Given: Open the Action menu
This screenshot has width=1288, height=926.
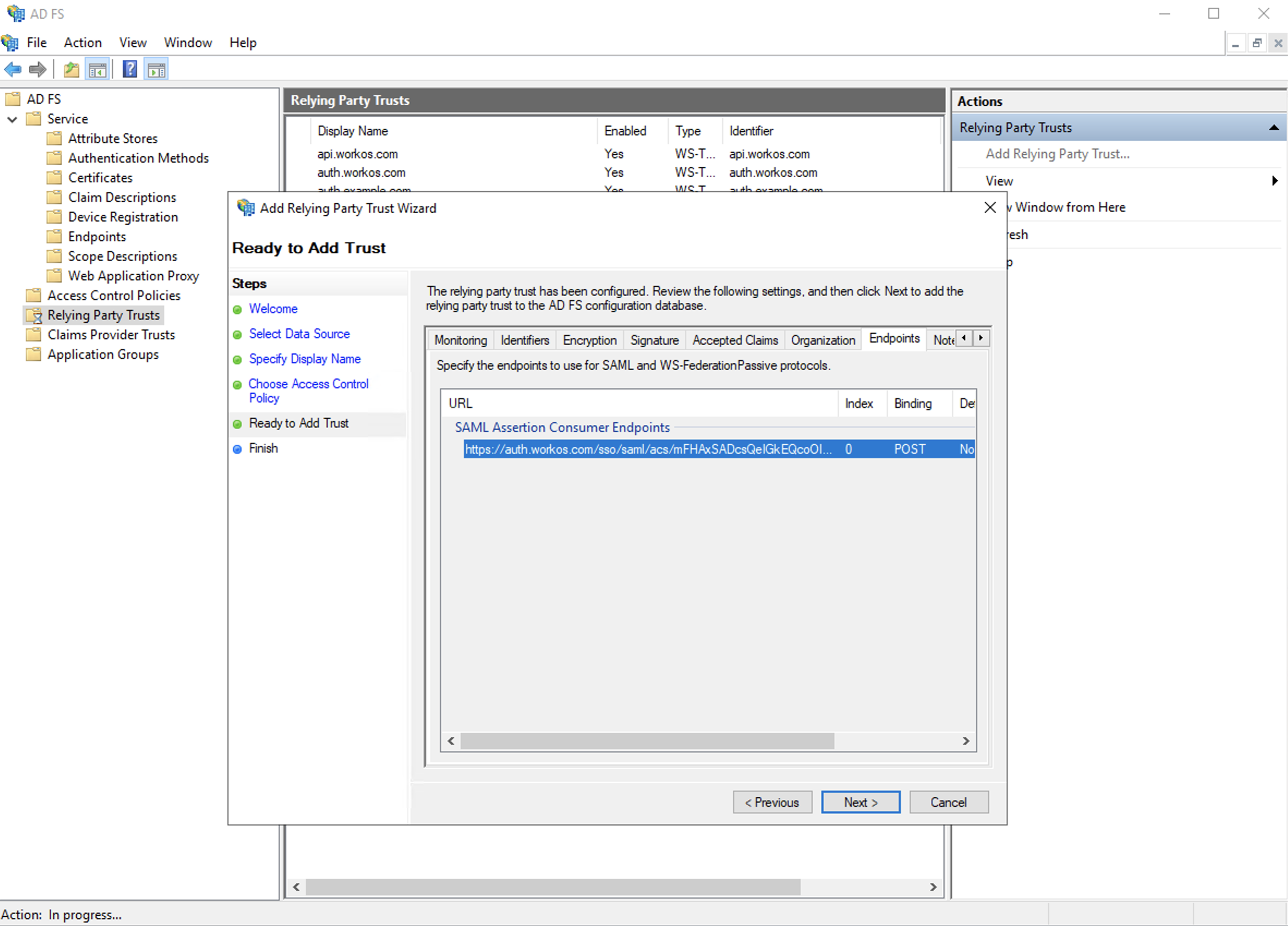Looking at the screenshot, I should click(82, 43).
